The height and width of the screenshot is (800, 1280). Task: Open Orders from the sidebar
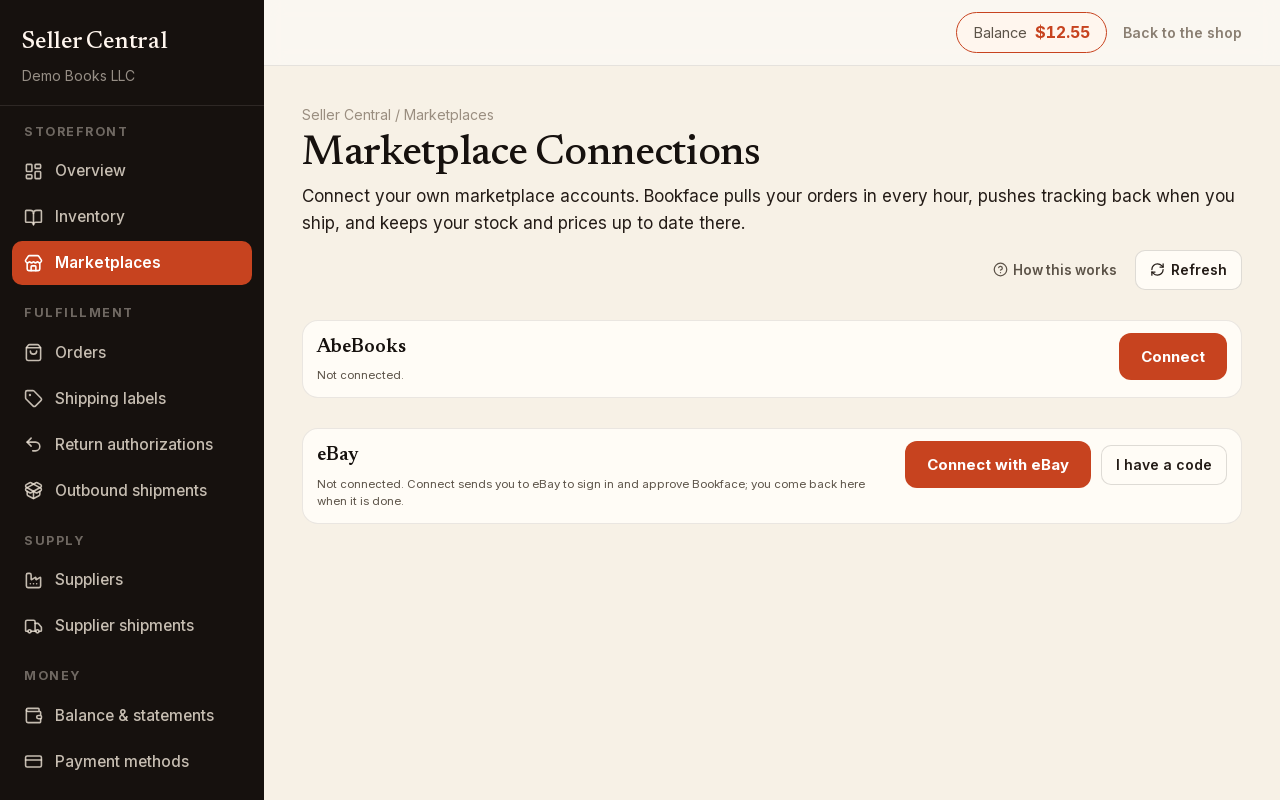[x=132, y=353]
